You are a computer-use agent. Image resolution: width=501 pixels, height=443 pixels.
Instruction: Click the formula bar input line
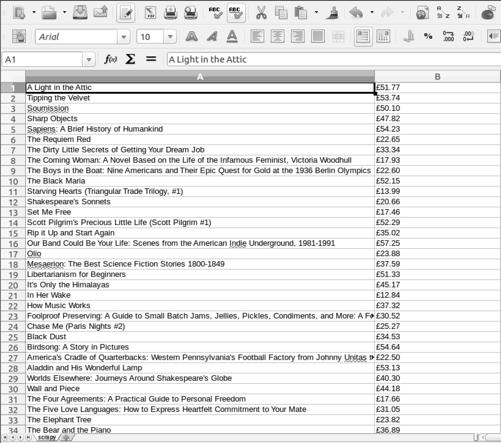tap(333, 60)
